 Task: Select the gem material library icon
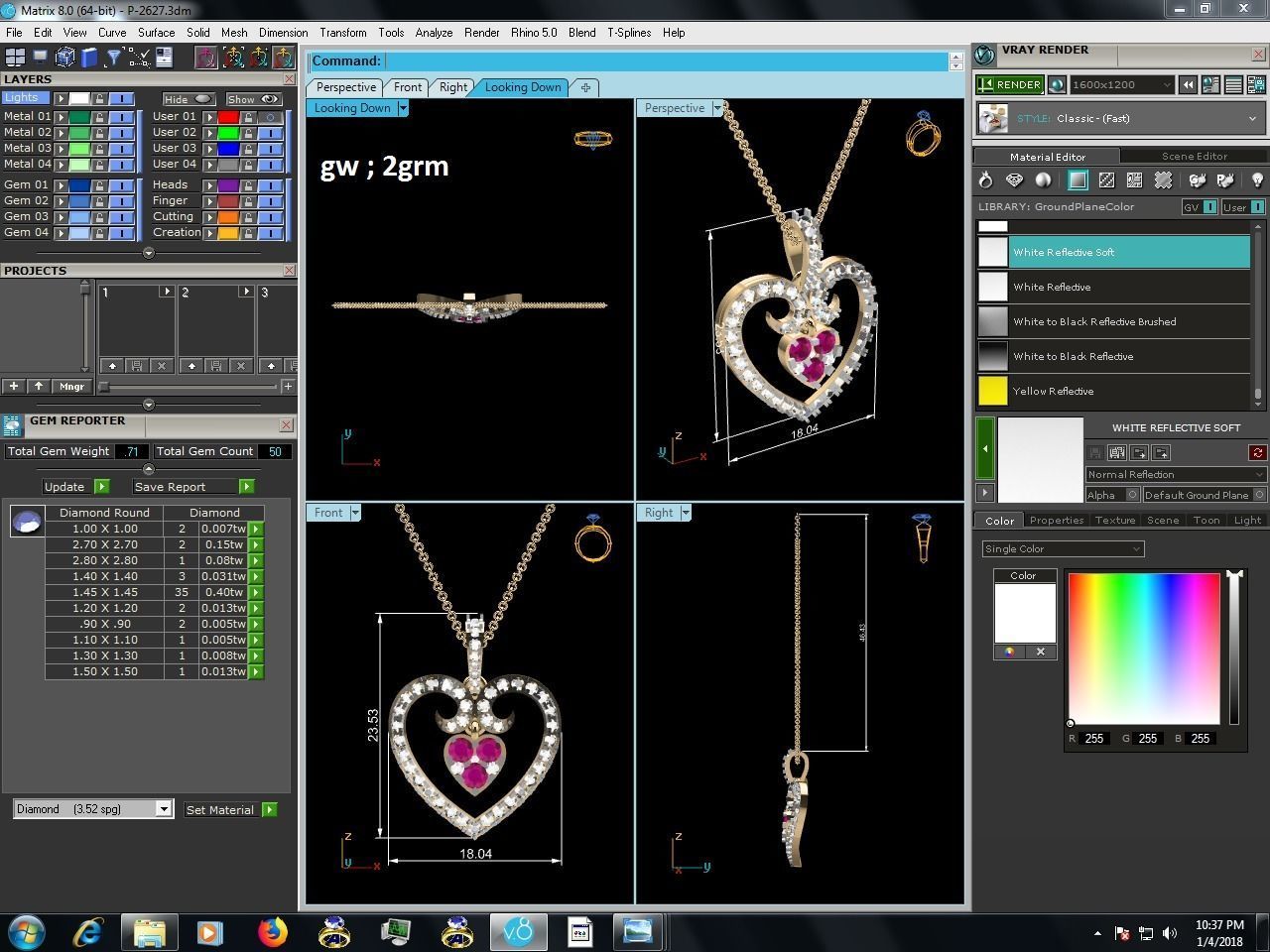click(x=1014, y=179)
